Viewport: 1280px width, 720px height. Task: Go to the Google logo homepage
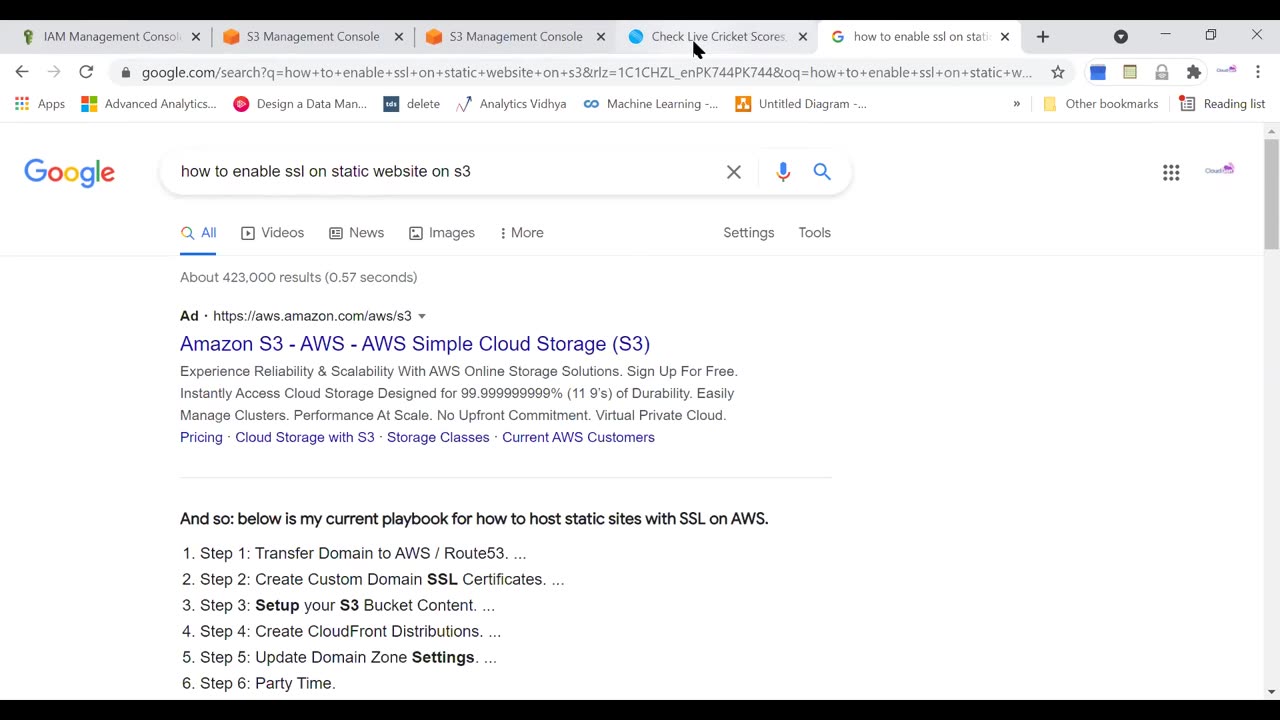tap(70, 173)
